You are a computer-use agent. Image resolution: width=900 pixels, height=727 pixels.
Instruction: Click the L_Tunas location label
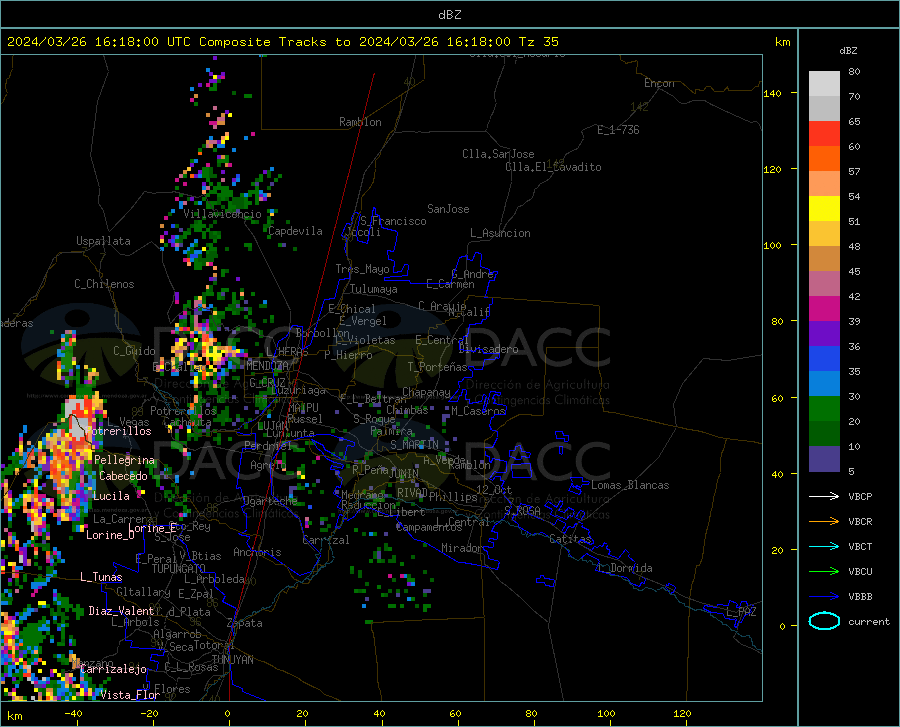click(x=101, y=577)
